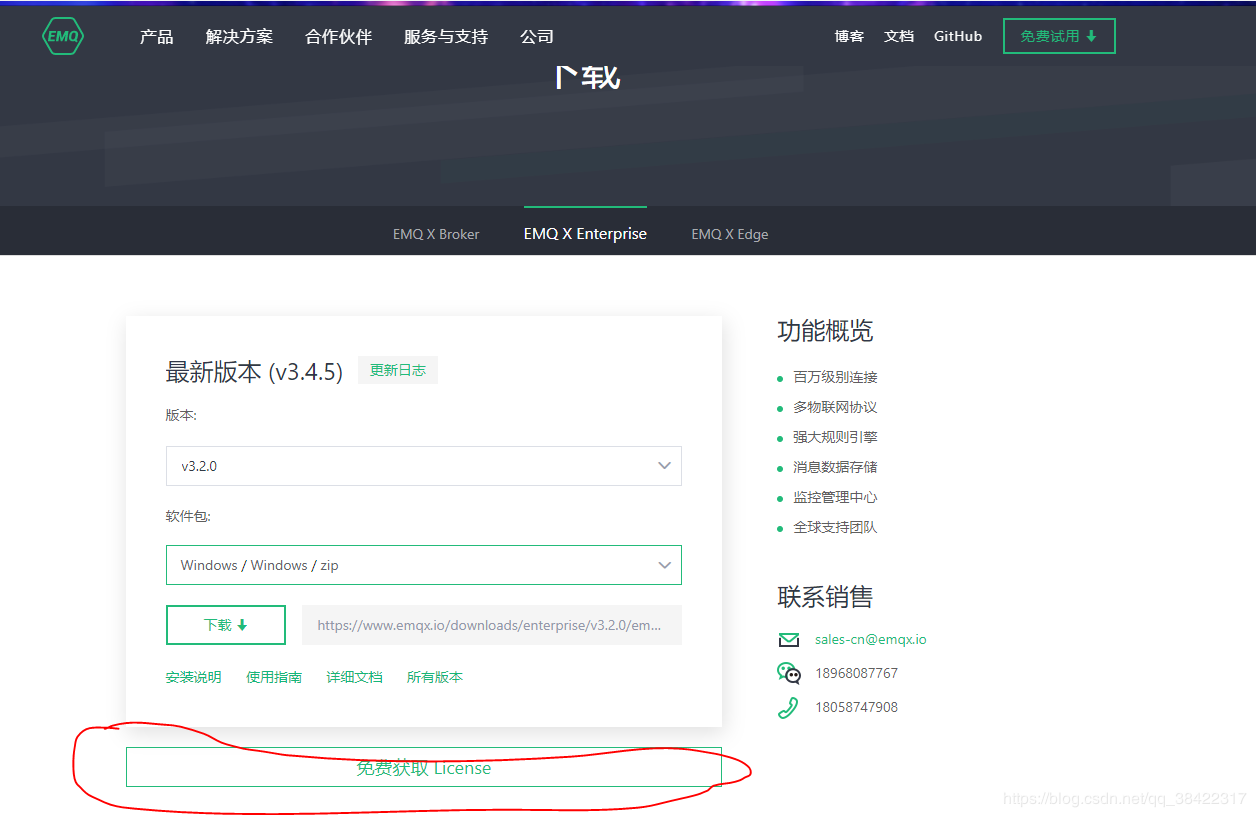Image resolution: width=1256 pixels, height=817 pixels.
Task: Click the email envelope icon beside sales-cn@emqx.io
Action: tap(789, 639)
